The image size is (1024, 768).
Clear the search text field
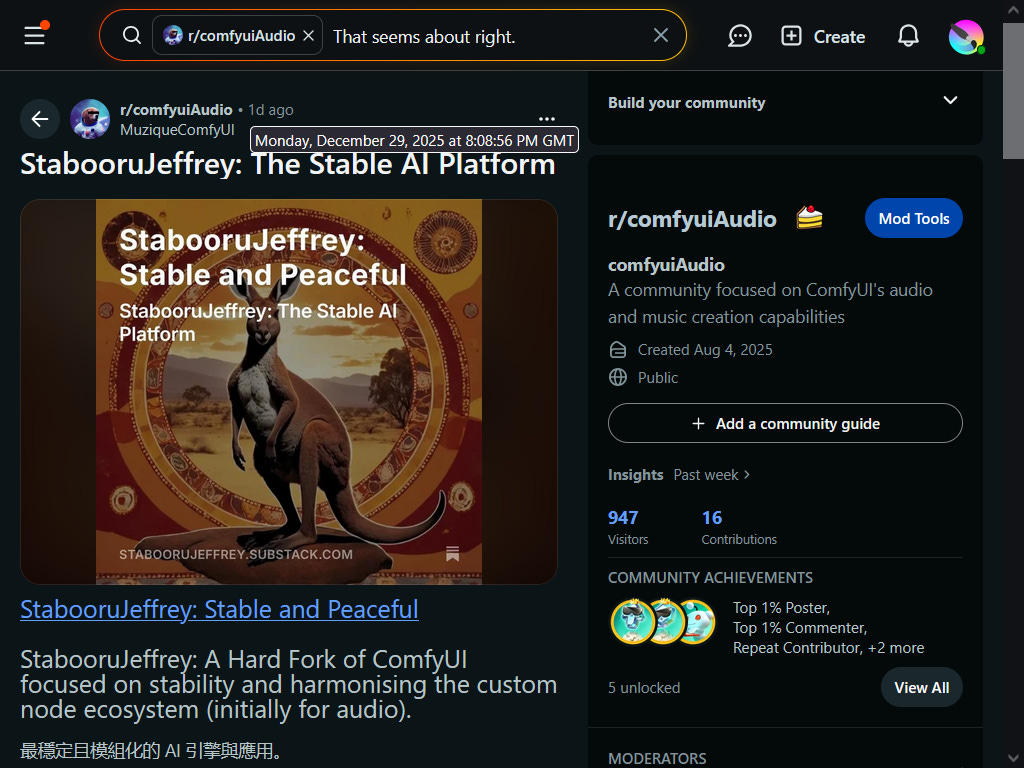click(661, 35)
